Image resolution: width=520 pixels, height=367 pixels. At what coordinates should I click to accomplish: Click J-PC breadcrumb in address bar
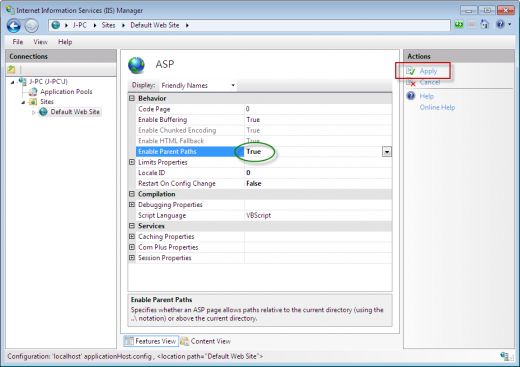pyautogui.click(x=80, y=25)
